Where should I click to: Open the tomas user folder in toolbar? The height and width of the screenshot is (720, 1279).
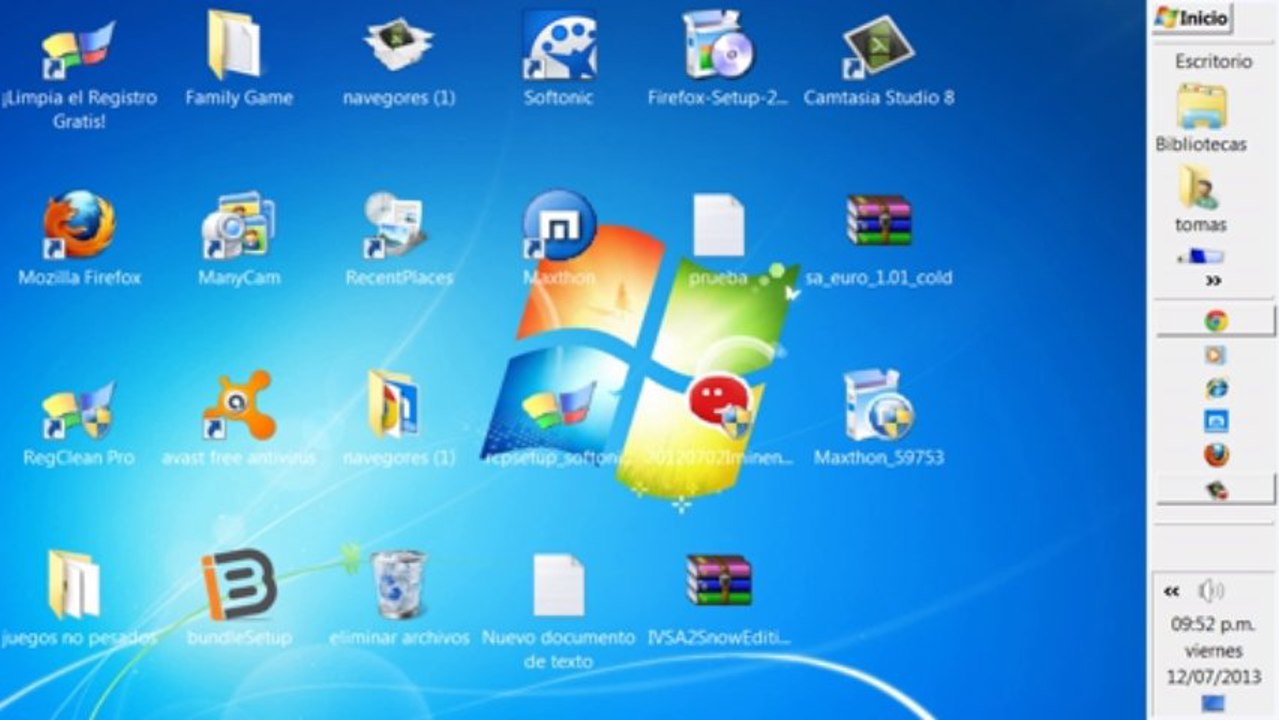1201,199
